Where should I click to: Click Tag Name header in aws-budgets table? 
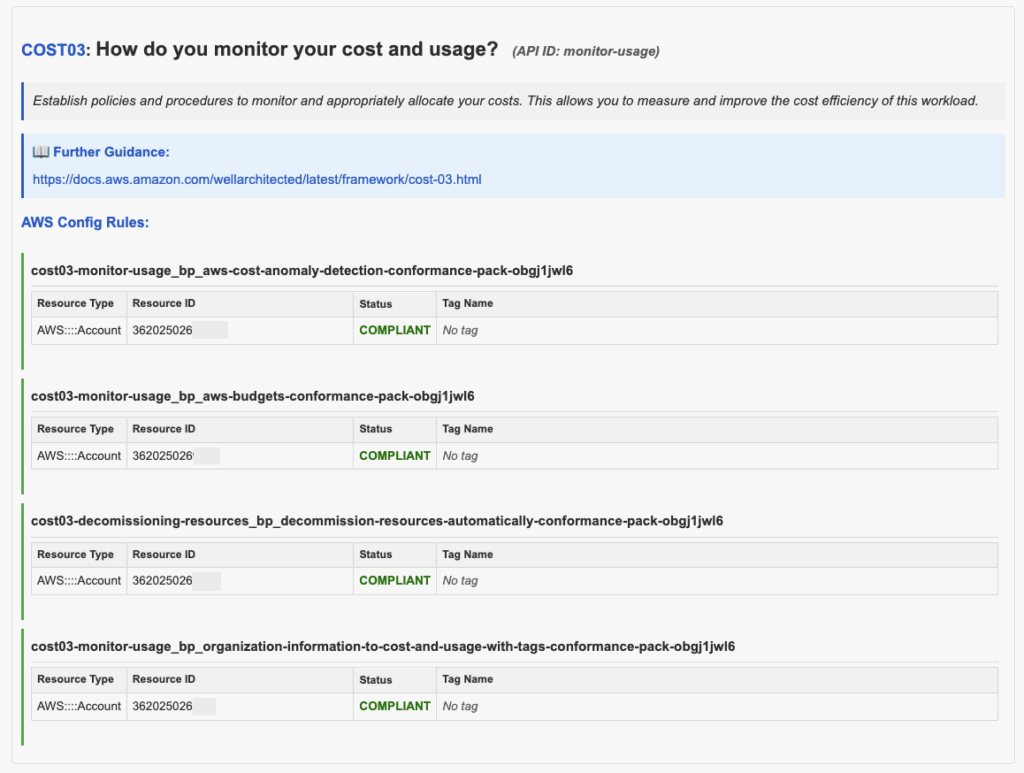coord(468,429)
